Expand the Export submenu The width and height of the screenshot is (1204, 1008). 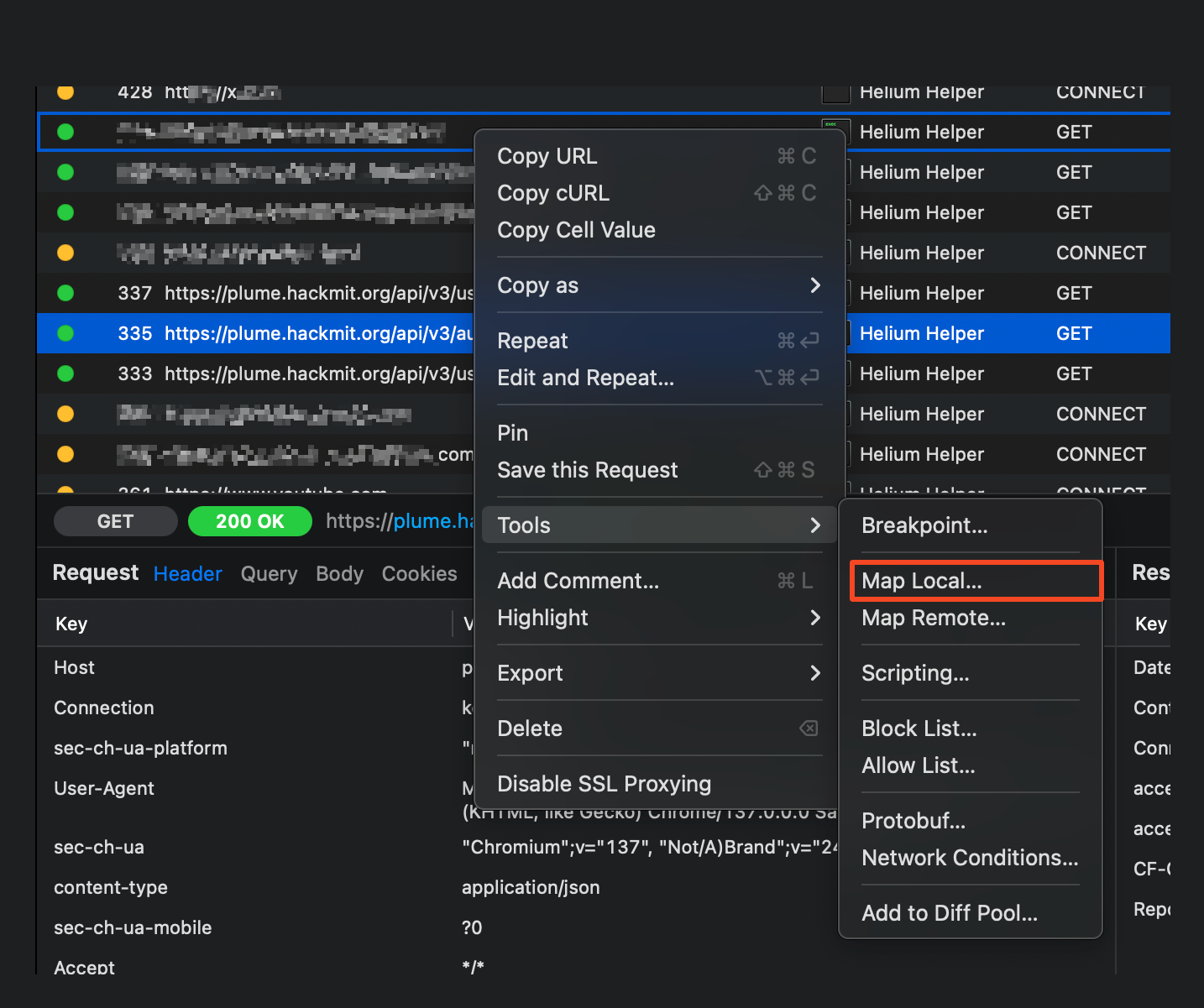[x=659, y=673]
